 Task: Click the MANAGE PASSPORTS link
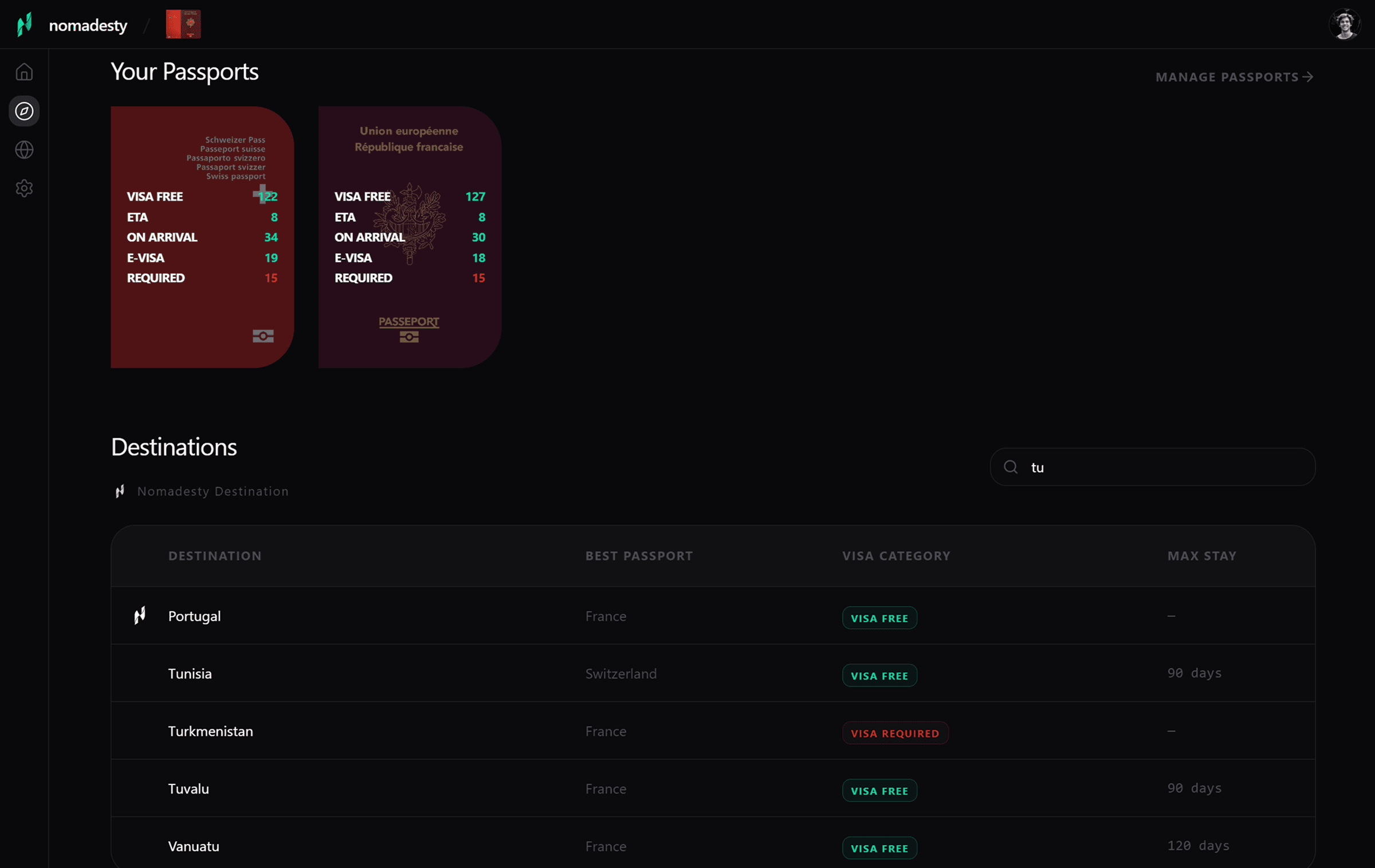click(1234, 76)
